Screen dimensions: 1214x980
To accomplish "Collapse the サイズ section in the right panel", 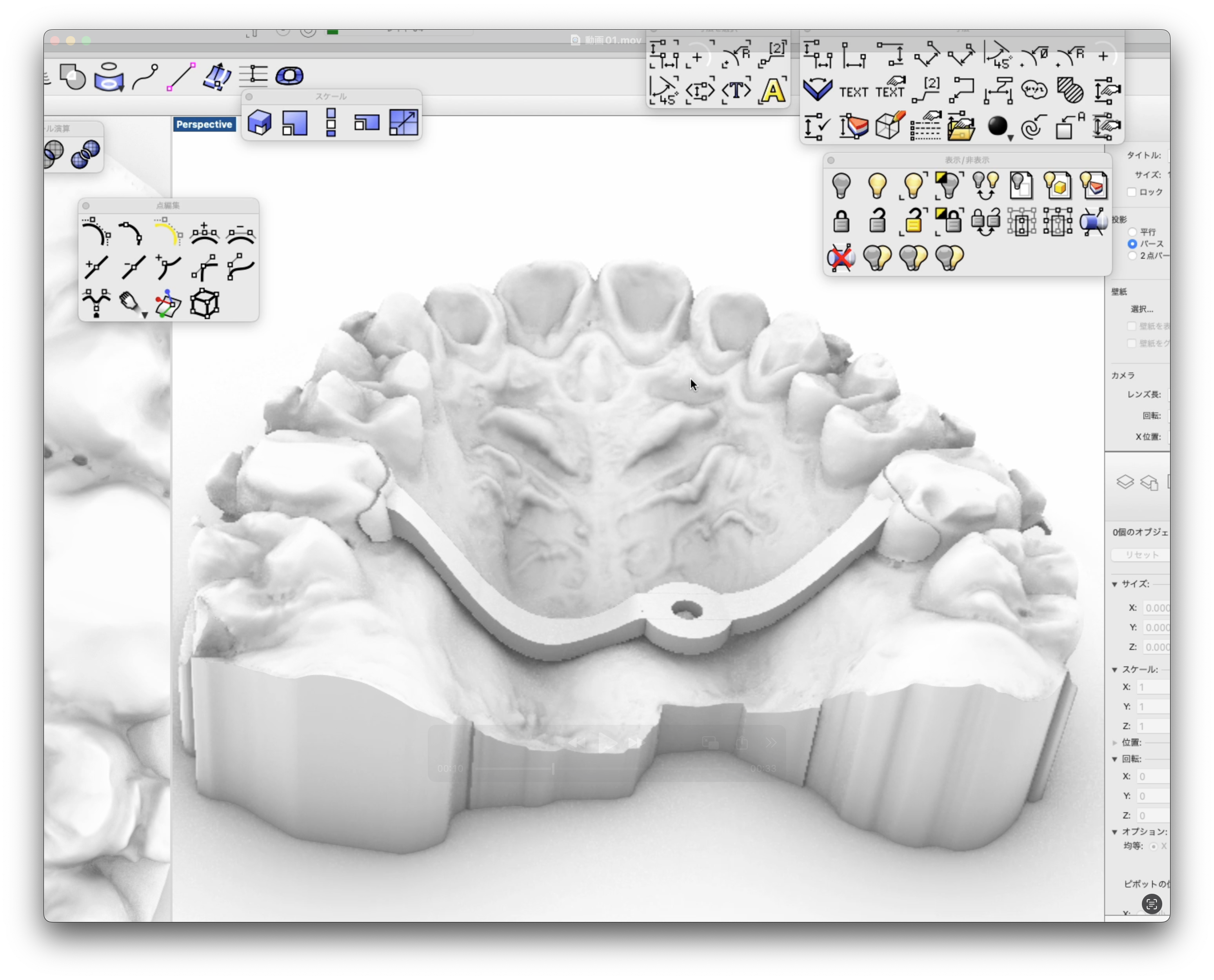I will tap(1115, 585).
